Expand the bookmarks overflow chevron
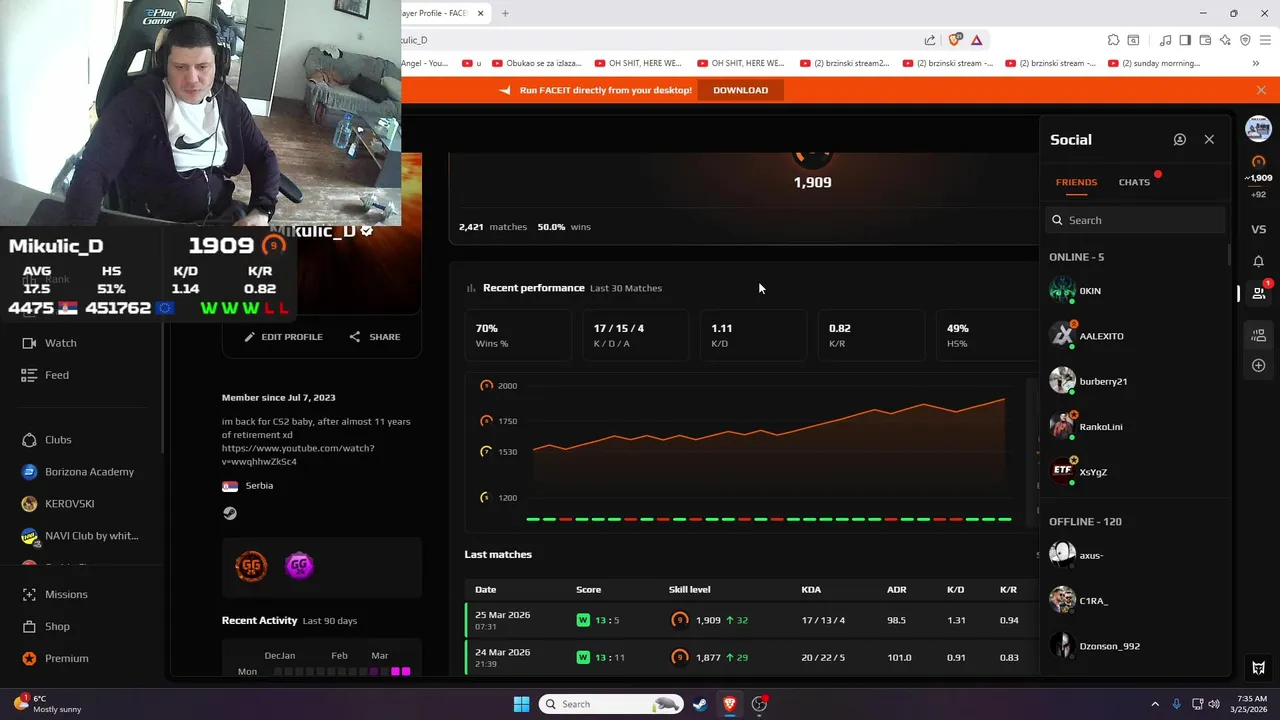This screenshot has height=720, width=1280. 1255,63
